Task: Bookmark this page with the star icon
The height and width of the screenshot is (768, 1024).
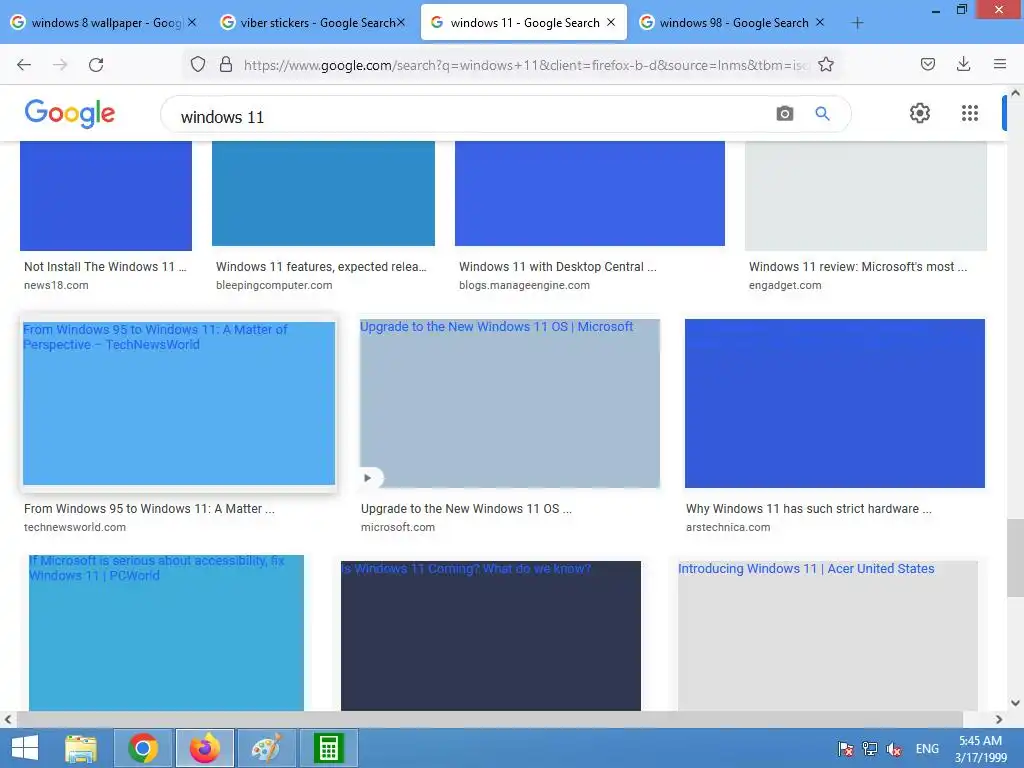Action: 825,64
